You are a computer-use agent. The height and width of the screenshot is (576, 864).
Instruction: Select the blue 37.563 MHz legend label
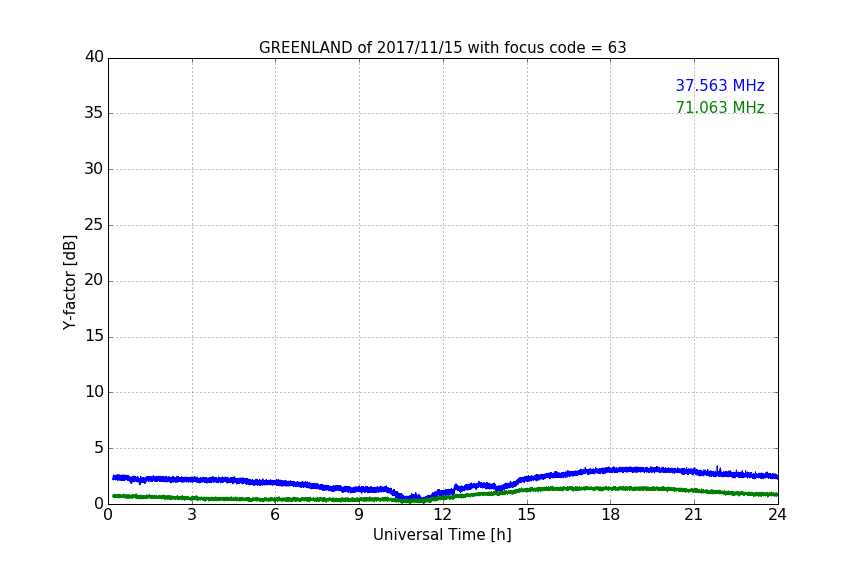coord(720,85)
